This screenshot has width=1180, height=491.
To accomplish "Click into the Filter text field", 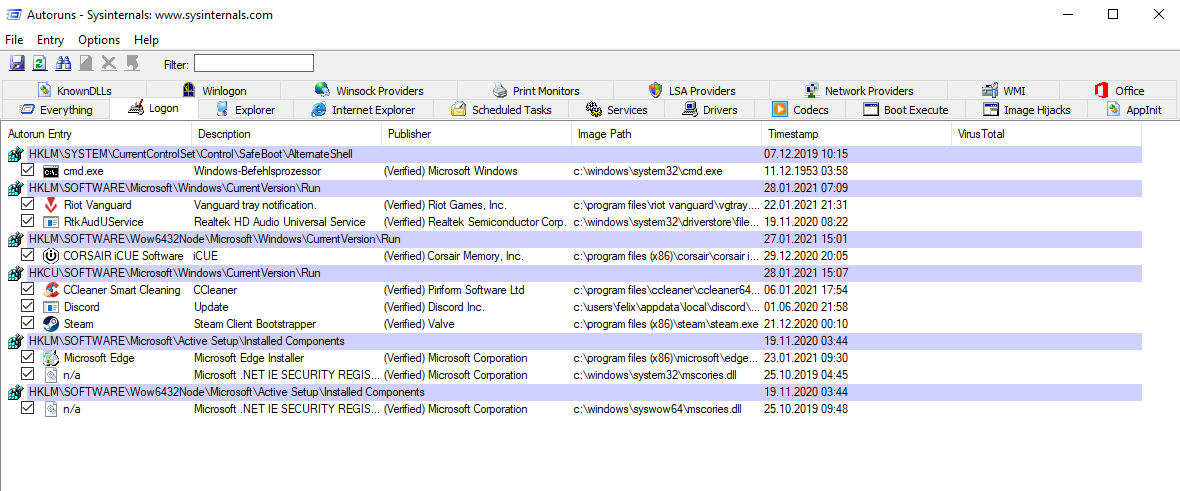I will click(254, 63).
